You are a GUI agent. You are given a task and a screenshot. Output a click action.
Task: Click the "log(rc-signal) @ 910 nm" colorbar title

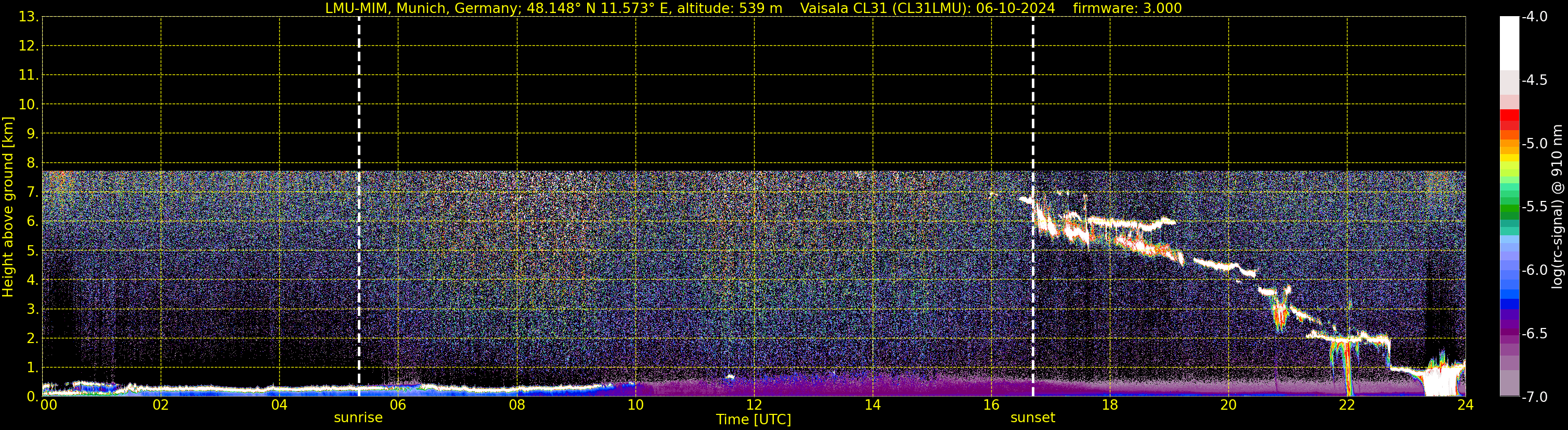point(1558,207)
